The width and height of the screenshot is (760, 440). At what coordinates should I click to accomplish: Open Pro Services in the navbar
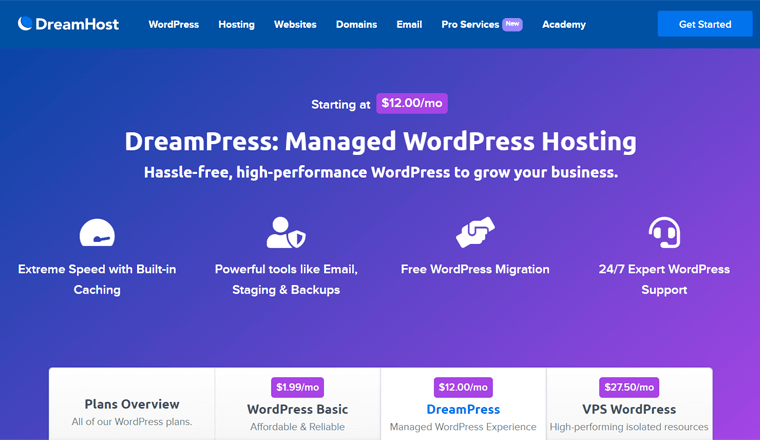click(x=470, y=24)
